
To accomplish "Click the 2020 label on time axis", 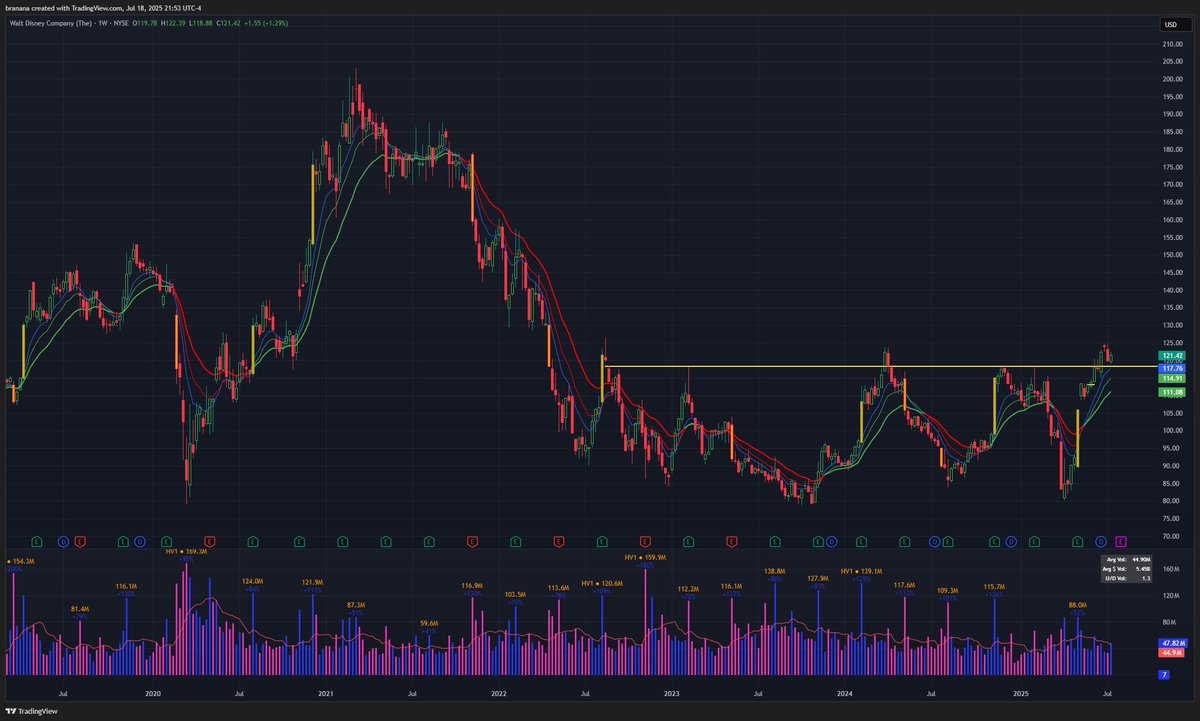I will click(153, 692).
